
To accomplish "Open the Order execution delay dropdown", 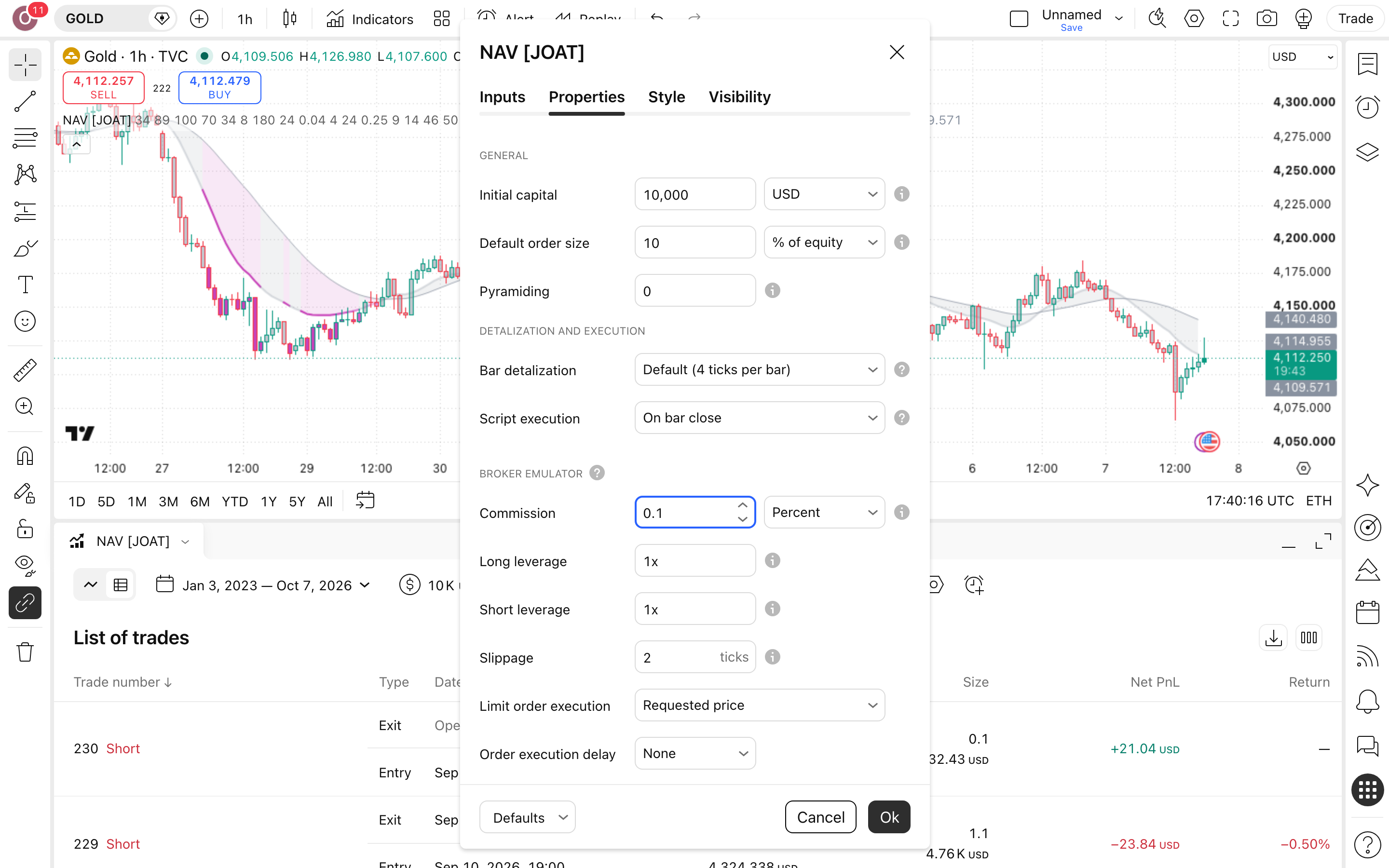I will tap(695, 753).
